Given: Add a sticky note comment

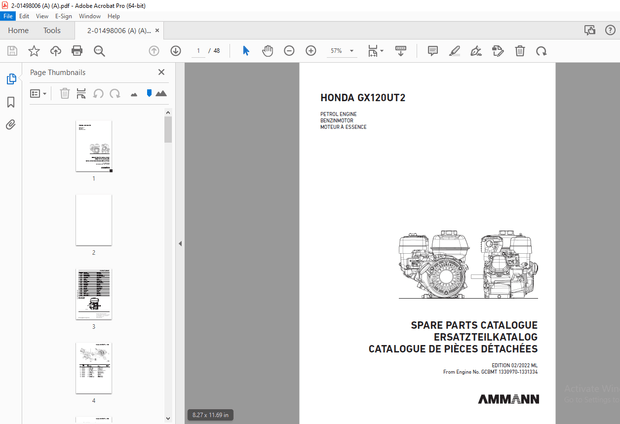Looking at the screenshot, I should pyautogui.click(x=433, y=51).
